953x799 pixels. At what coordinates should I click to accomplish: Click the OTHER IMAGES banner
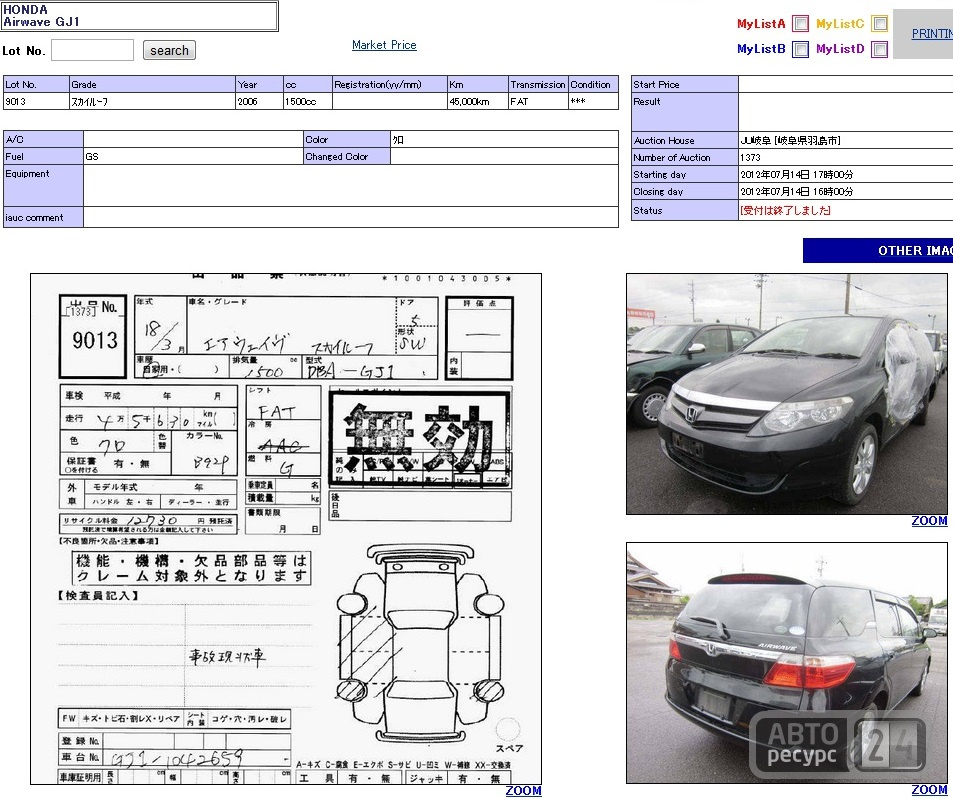[x=878, y=250]
